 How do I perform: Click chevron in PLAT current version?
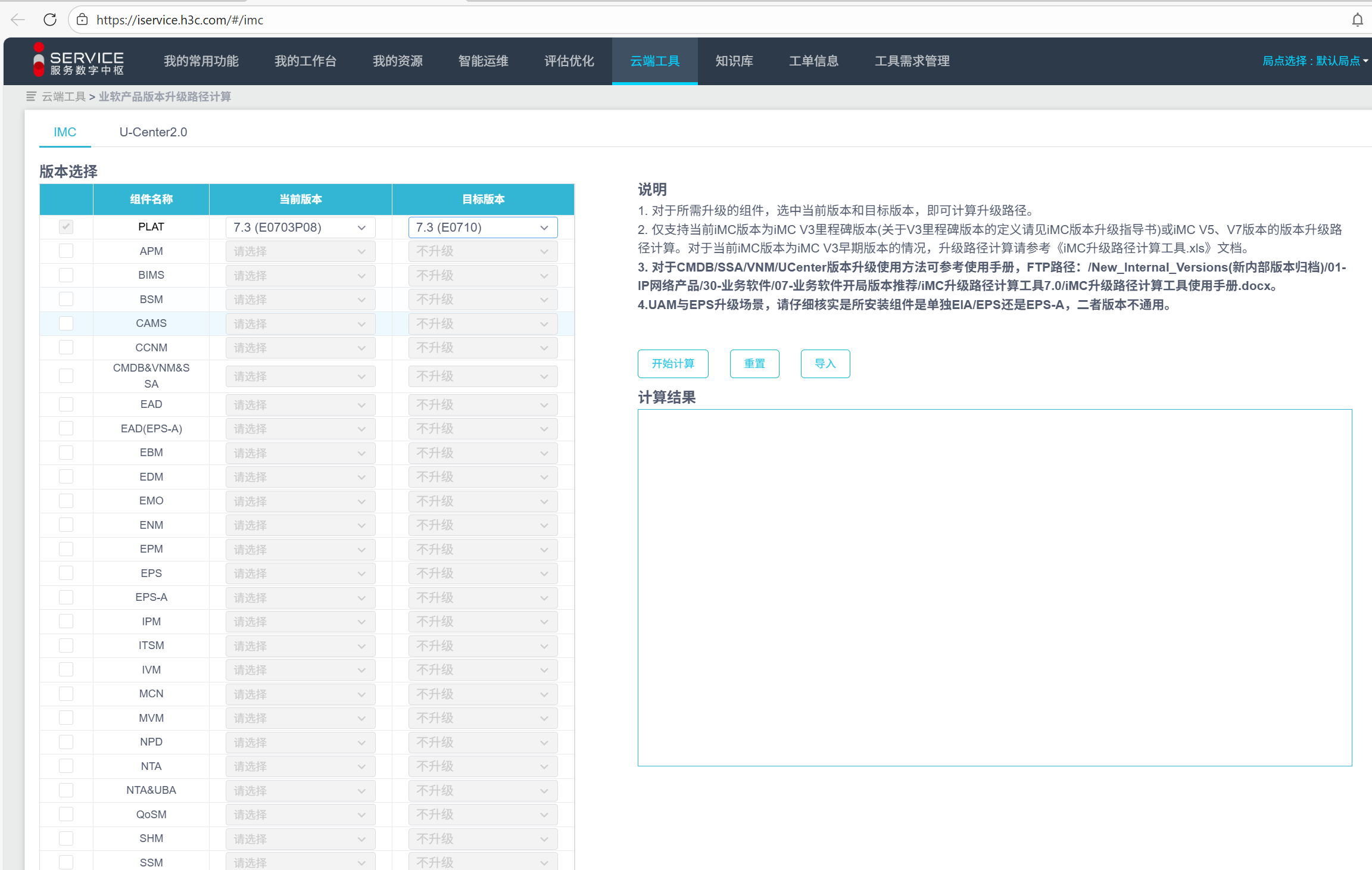tap(361, 227)
